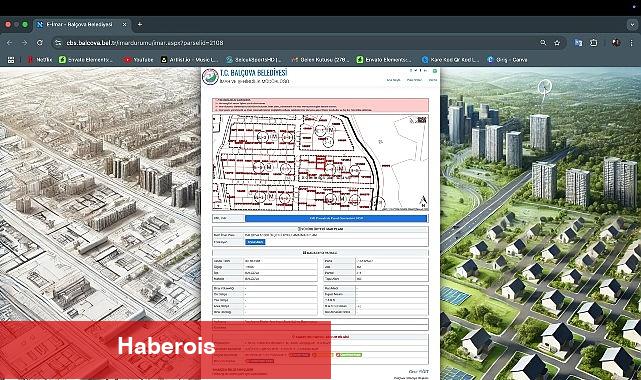Click the wide blue bar below the map
Viewport: 641px width, 380px height.
336,218
